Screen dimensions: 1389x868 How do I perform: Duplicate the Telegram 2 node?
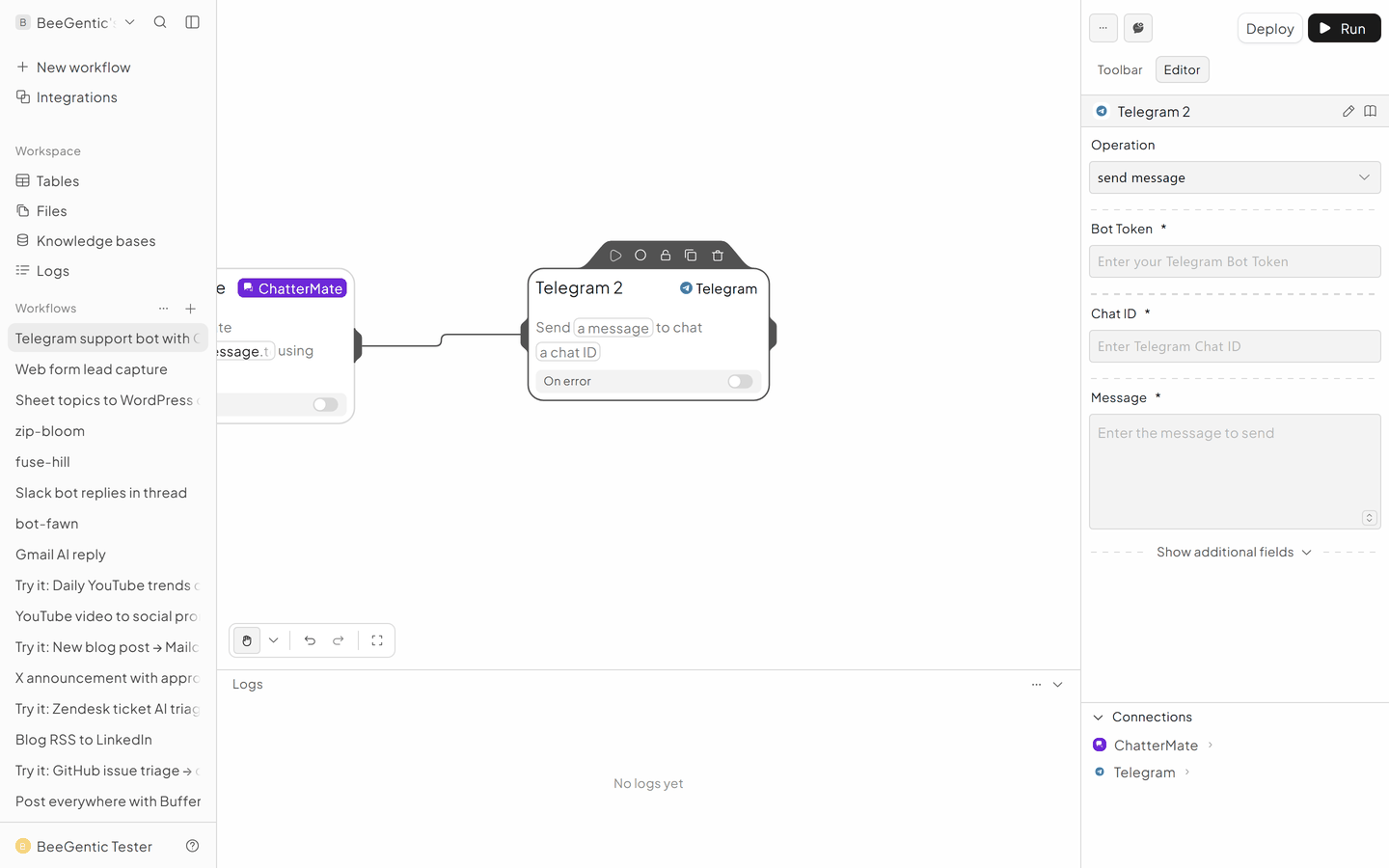691,256
